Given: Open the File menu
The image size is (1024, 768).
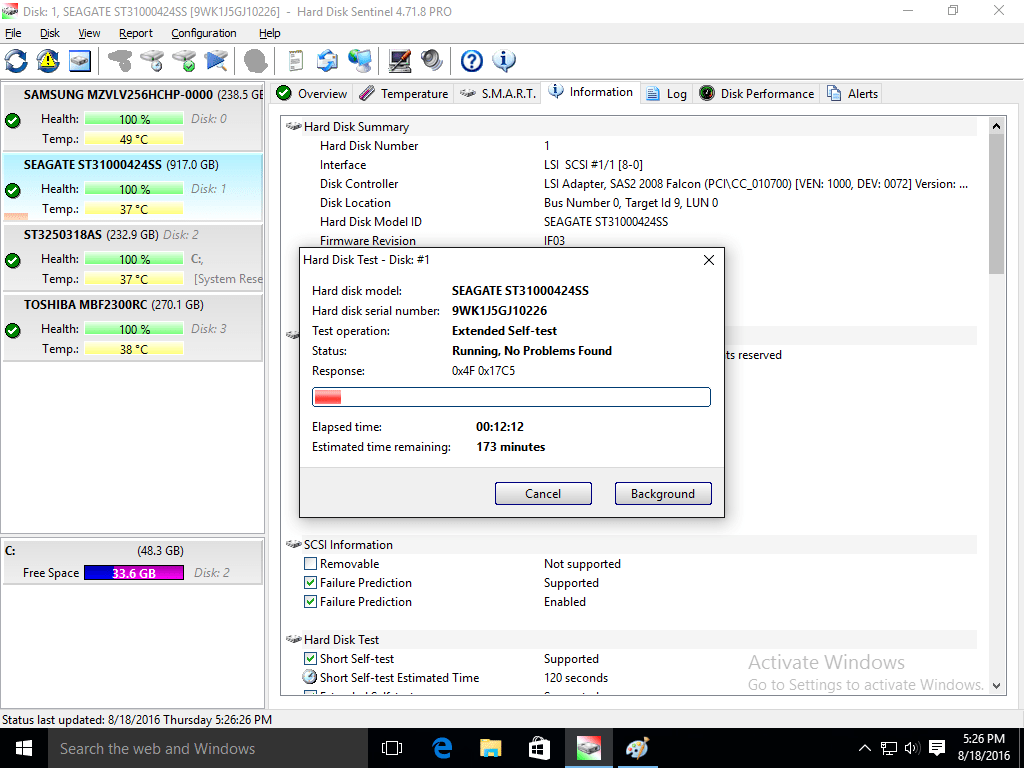Looking at the screenshot, I should tap(13, 33).
